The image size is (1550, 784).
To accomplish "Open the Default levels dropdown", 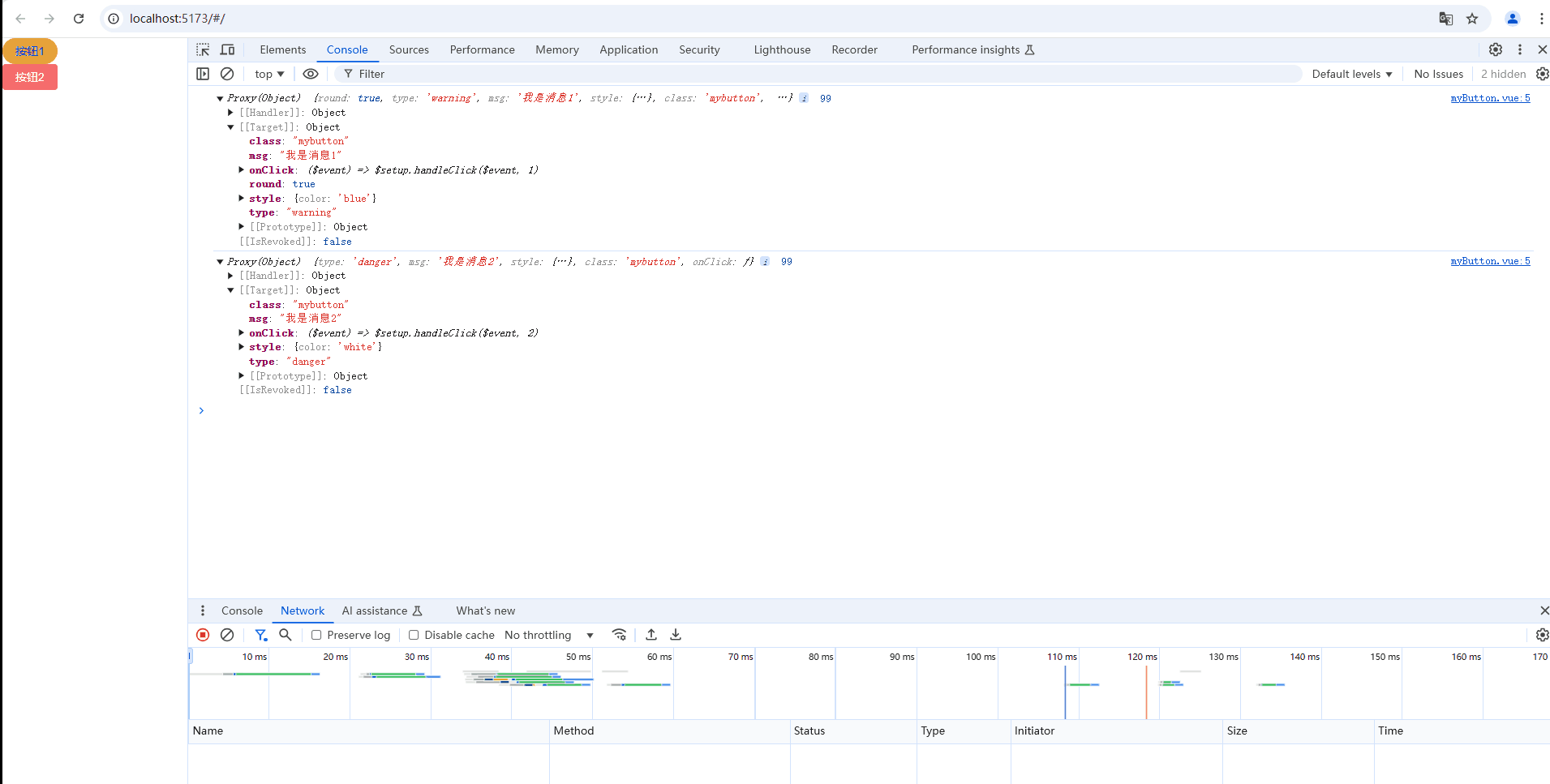I will tap(1352, 74).
